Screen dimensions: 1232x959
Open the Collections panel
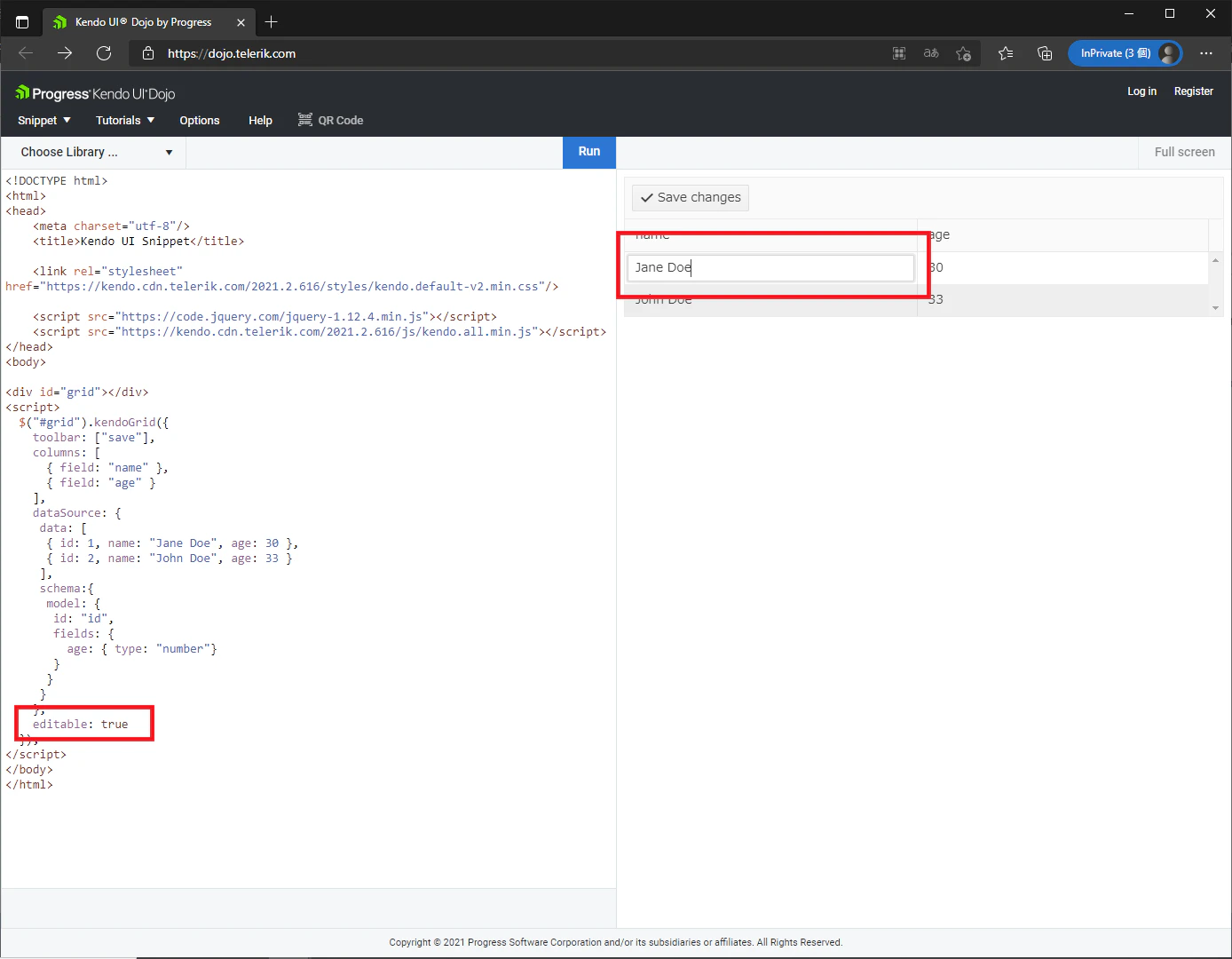pos(1045,53)
